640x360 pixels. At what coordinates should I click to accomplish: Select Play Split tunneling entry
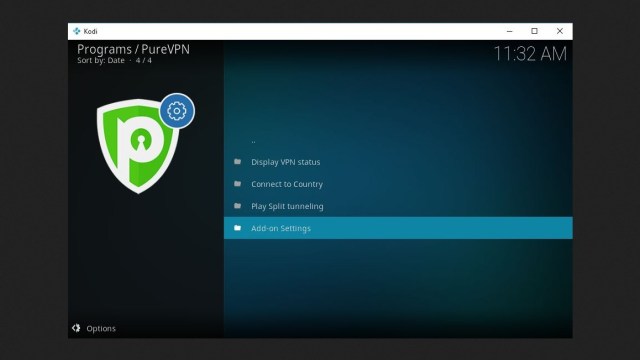pyautogui.click(x=398, y=206)
